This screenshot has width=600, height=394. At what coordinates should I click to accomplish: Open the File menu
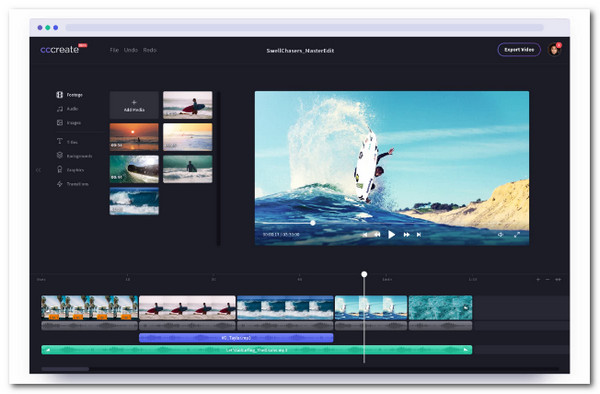tap(114, 50)
